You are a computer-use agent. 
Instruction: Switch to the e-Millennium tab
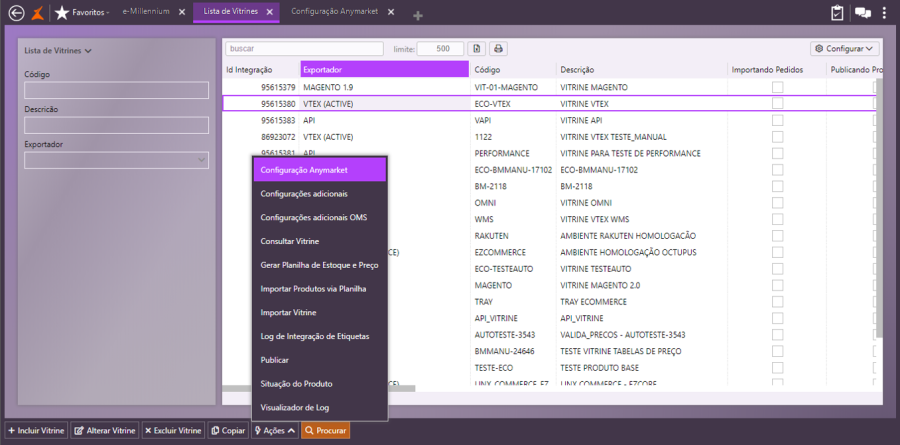click(x=146, y=11)
